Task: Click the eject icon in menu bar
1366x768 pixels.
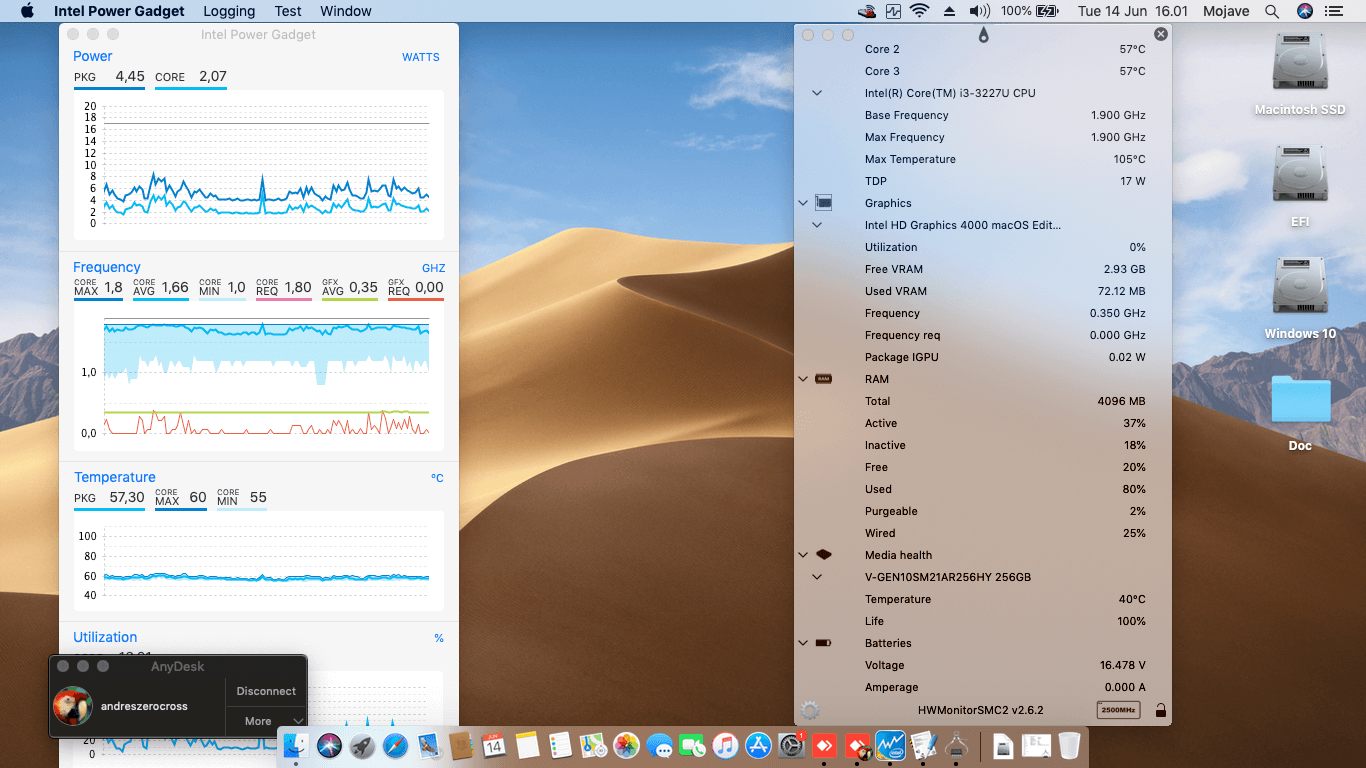Action: coord(950,11)
